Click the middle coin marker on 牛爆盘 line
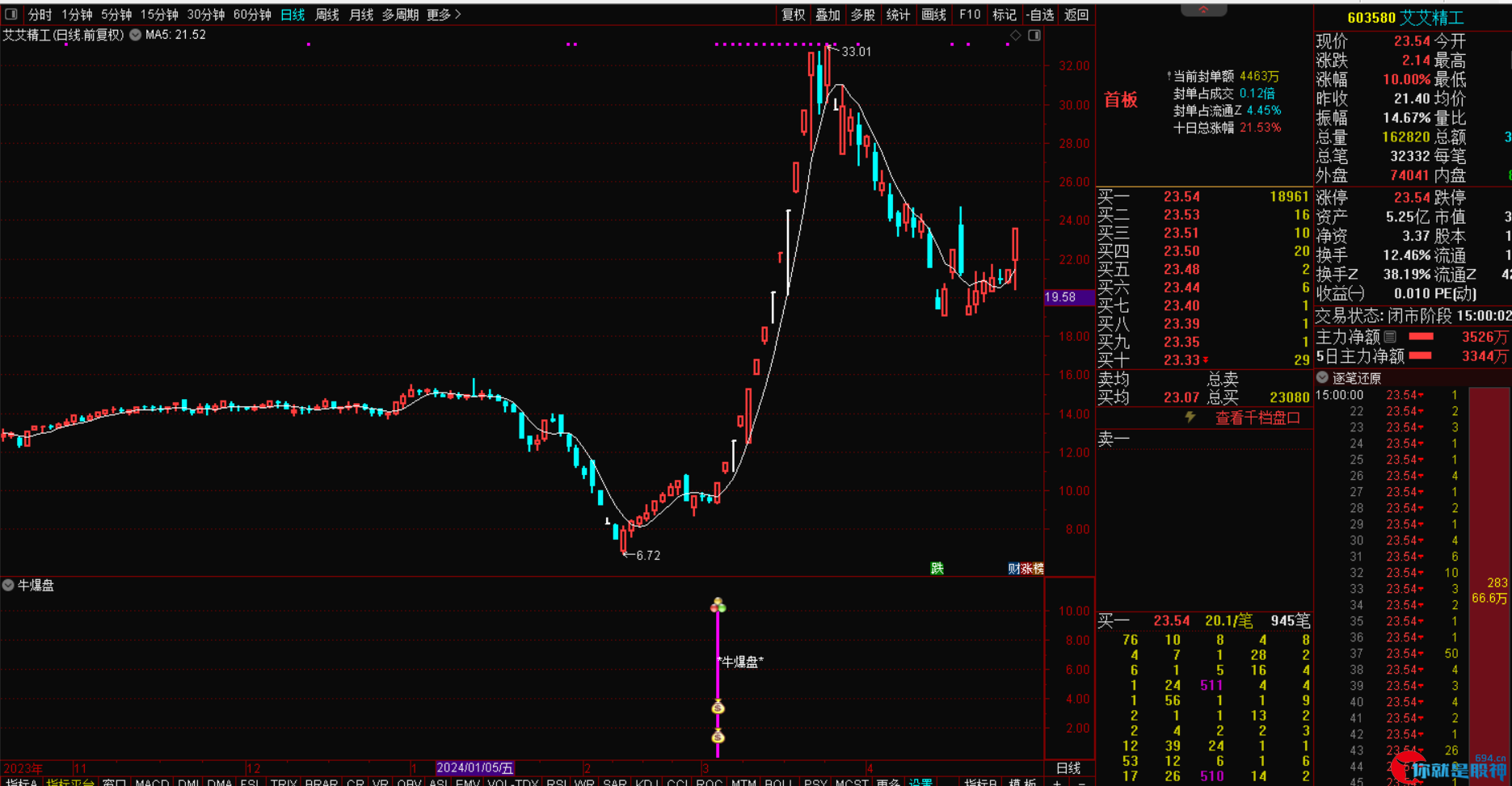1512x786 pixels. coord(718,708)
